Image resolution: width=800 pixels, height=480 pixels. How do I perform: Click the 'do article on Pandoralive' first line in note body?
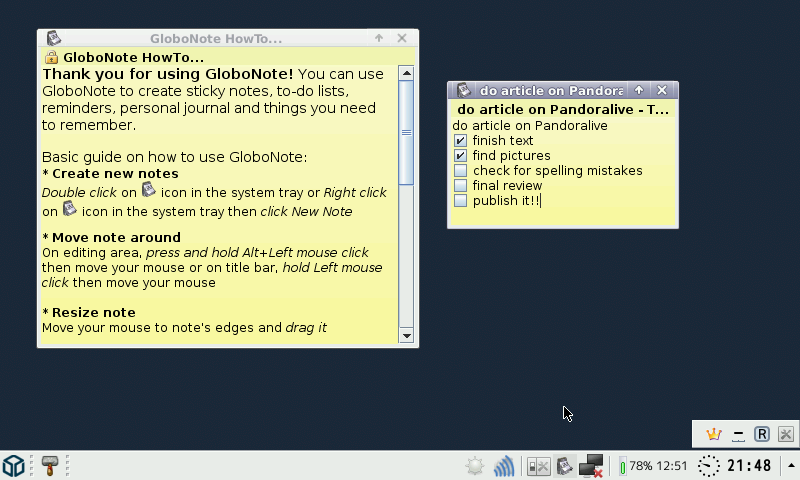pos(530,125)
